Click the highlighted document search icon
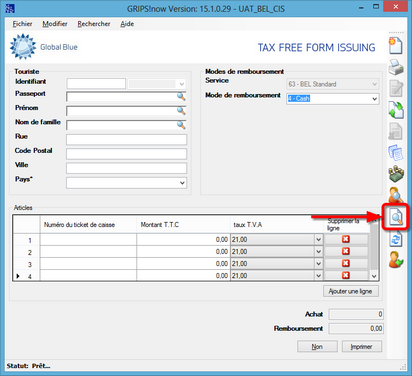Viewport: 412px width, 376px height. [396, 217]
